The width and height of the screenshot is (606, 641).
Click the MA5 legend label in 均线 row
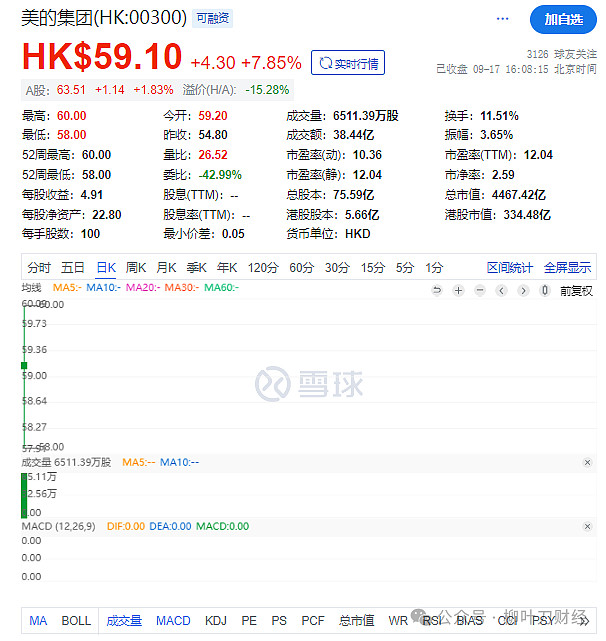click(x=67, y=287)
